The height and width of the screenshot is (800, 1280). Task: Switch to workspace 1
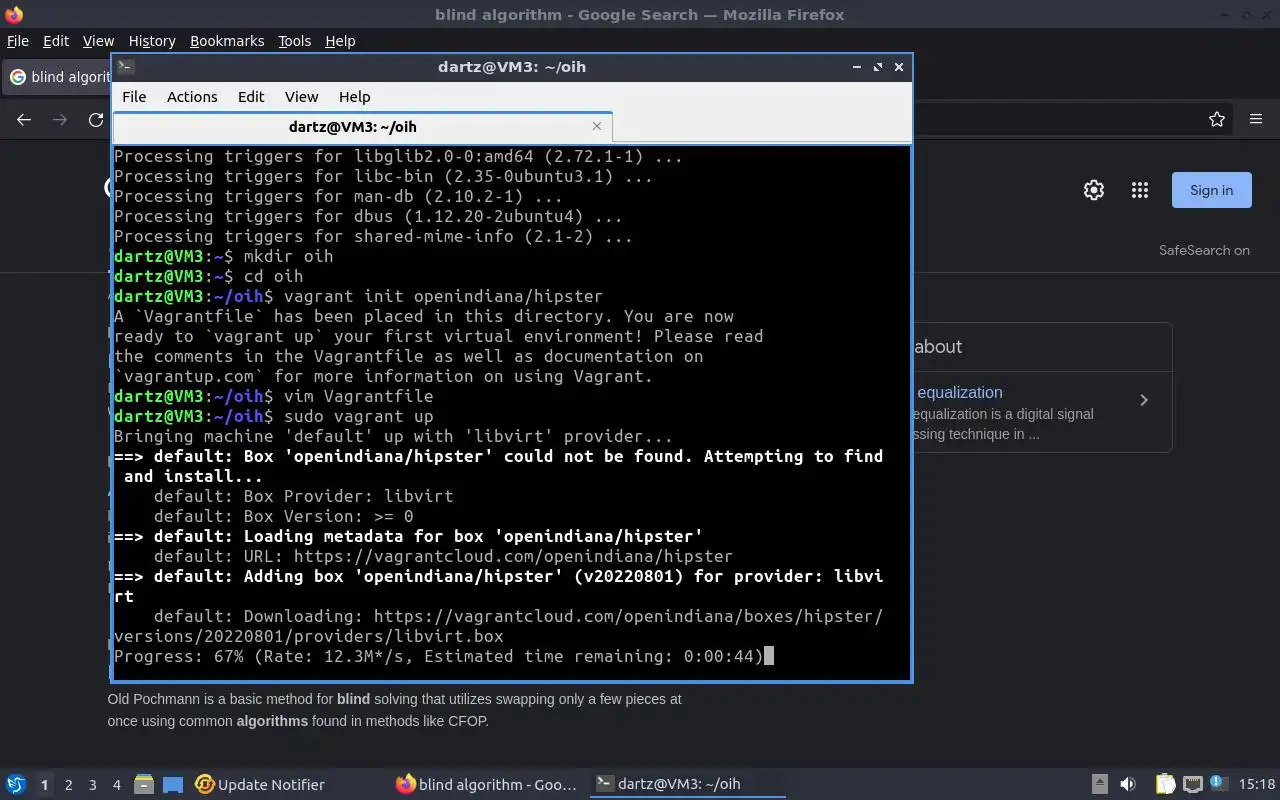pyautogui.click(x=44, y=785)
